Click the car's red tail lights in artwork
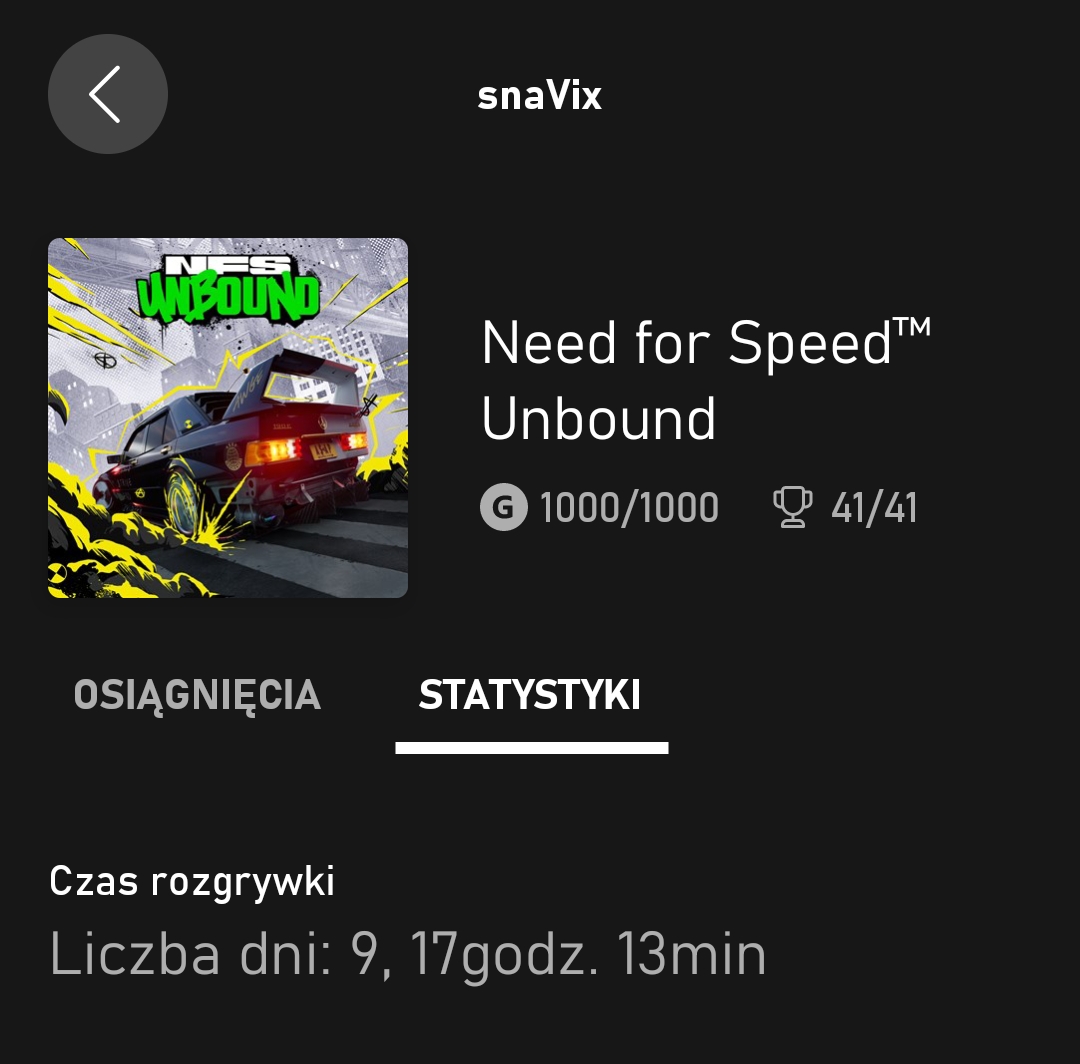1080x1064 pixels. (306, 448)
